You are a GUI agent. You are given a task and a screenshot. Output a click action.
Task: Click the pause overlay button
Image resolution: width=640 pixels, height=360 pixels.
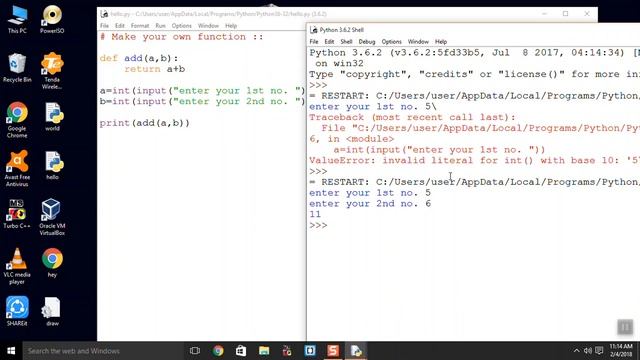click(x=625, y=327)
